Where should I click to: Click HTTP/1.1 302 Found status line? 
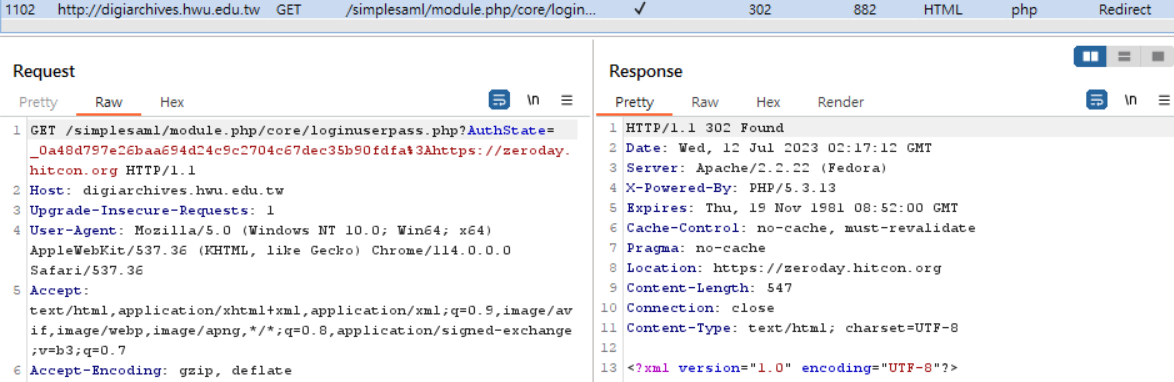point(705,127)
